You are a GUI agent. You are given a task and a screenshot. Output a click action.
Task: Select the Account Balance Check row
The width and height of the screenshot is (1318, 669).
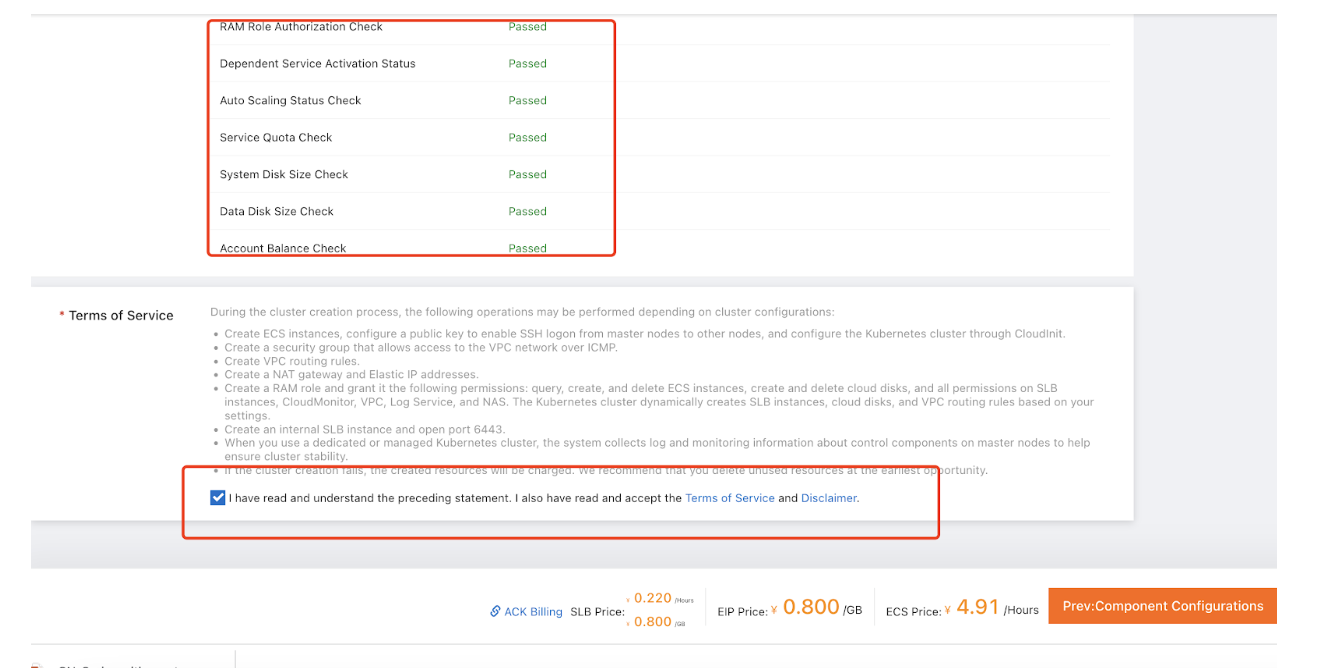[x=283, y=248]
